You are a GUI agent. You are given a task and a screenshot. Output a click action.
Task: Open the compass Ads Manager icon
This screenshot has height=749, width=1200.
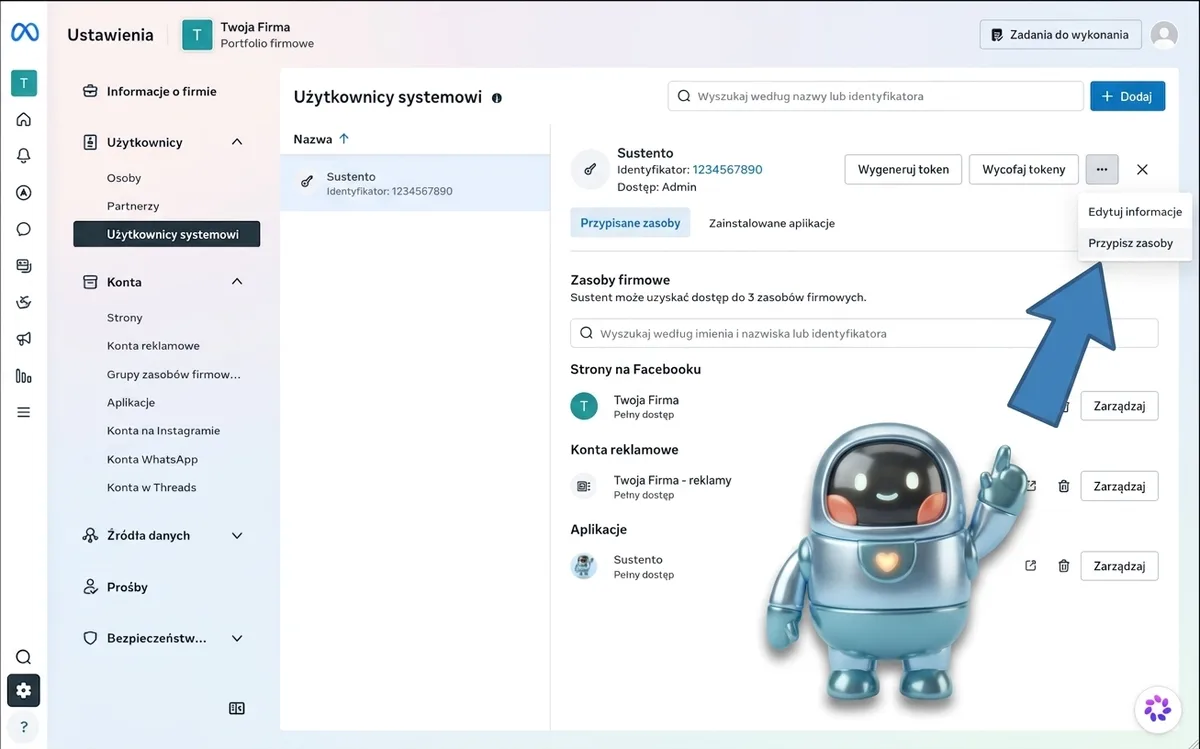tap(24, 192)
